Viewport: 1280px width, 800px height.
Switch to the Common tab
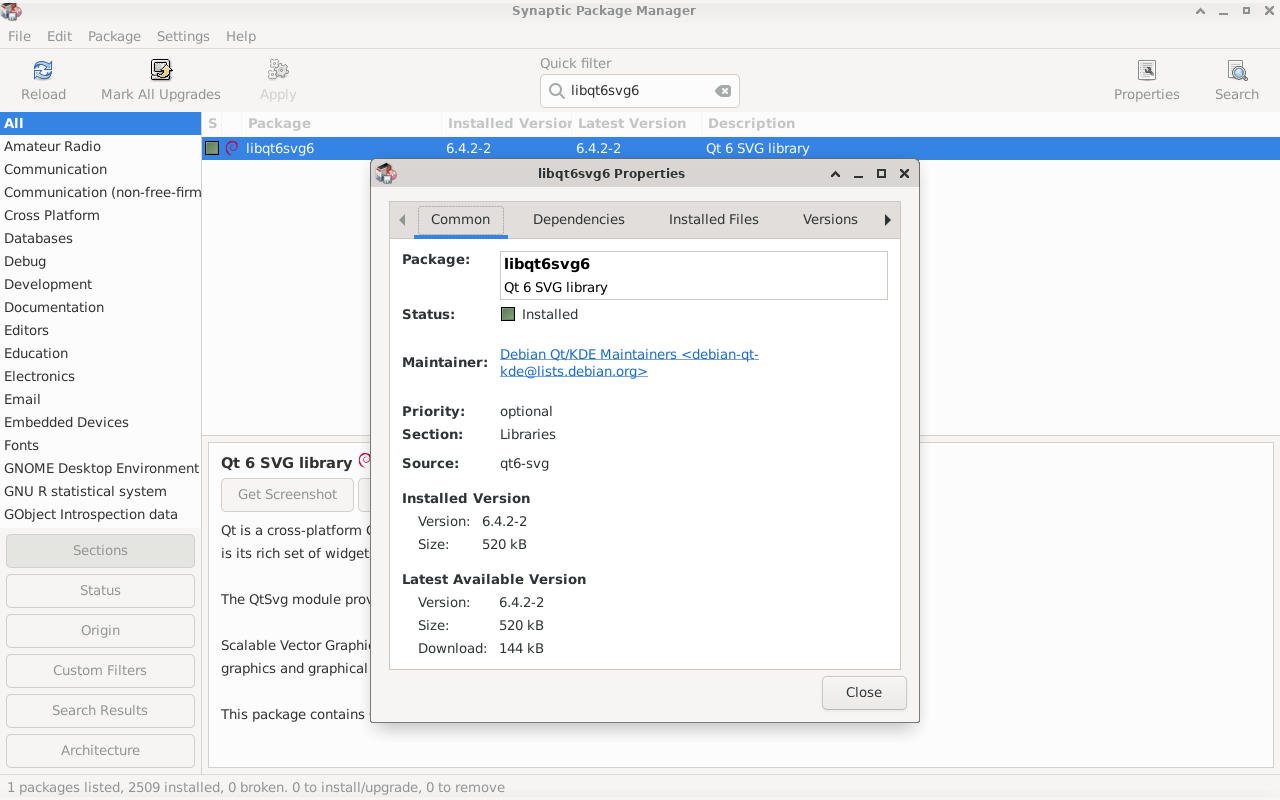460,219
